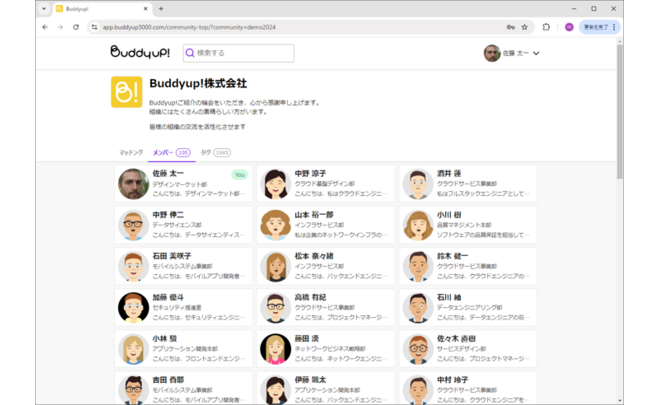660x405 pixels.
Task: Click the magnifier icon in the search box
Action: [x=190, y=53]
